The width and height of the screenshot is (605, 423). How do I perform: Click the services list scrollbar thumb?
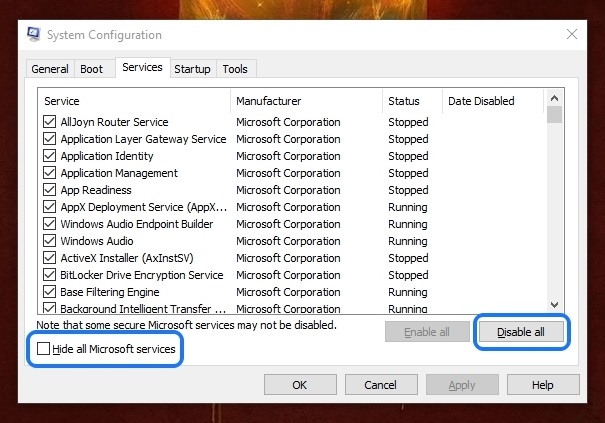tap(554, 115)
